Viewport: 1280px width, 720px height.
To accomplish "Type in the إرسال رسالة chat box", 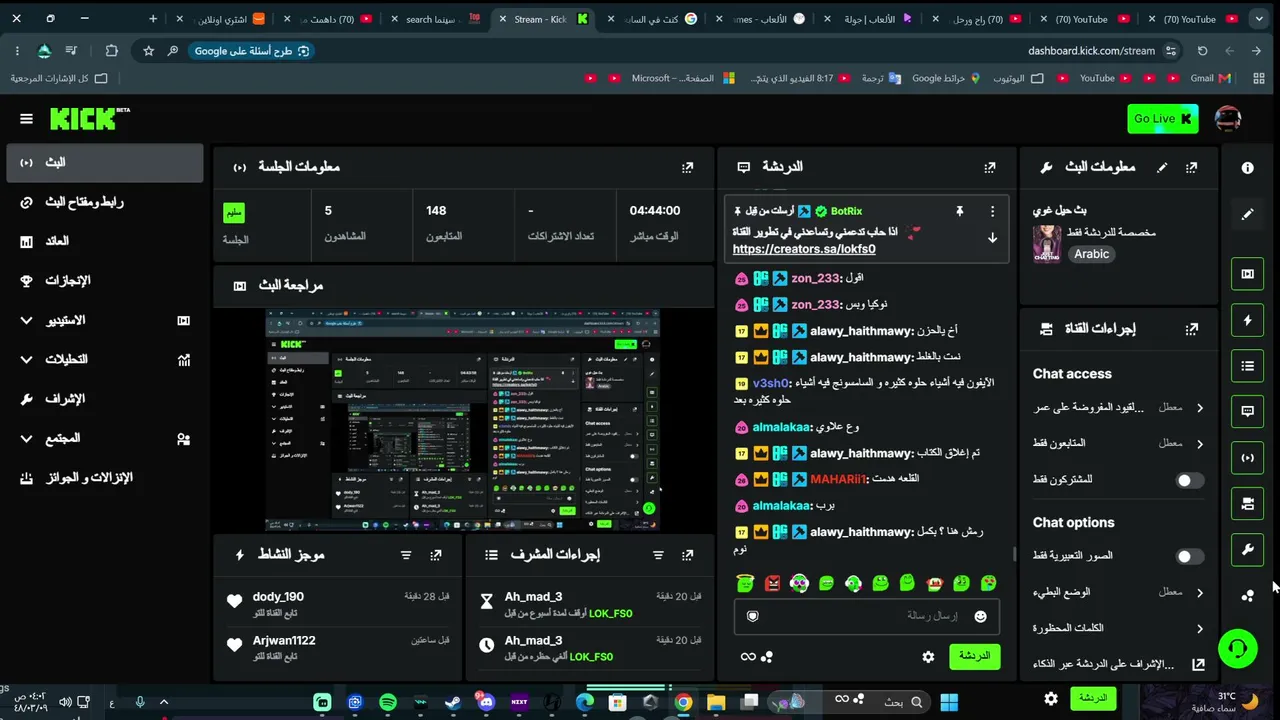I will coord(866,616).
